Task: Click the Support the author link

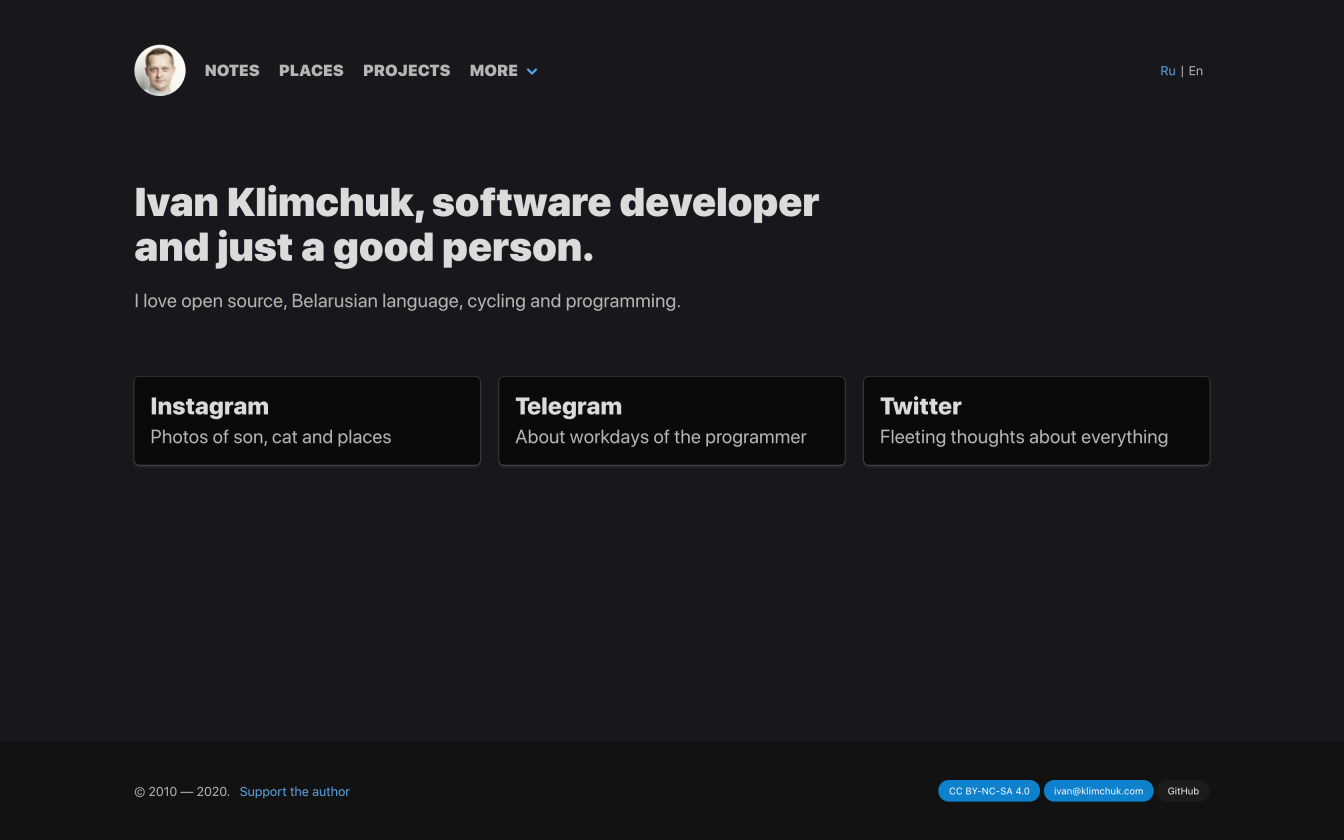Action: click(294, 791)
